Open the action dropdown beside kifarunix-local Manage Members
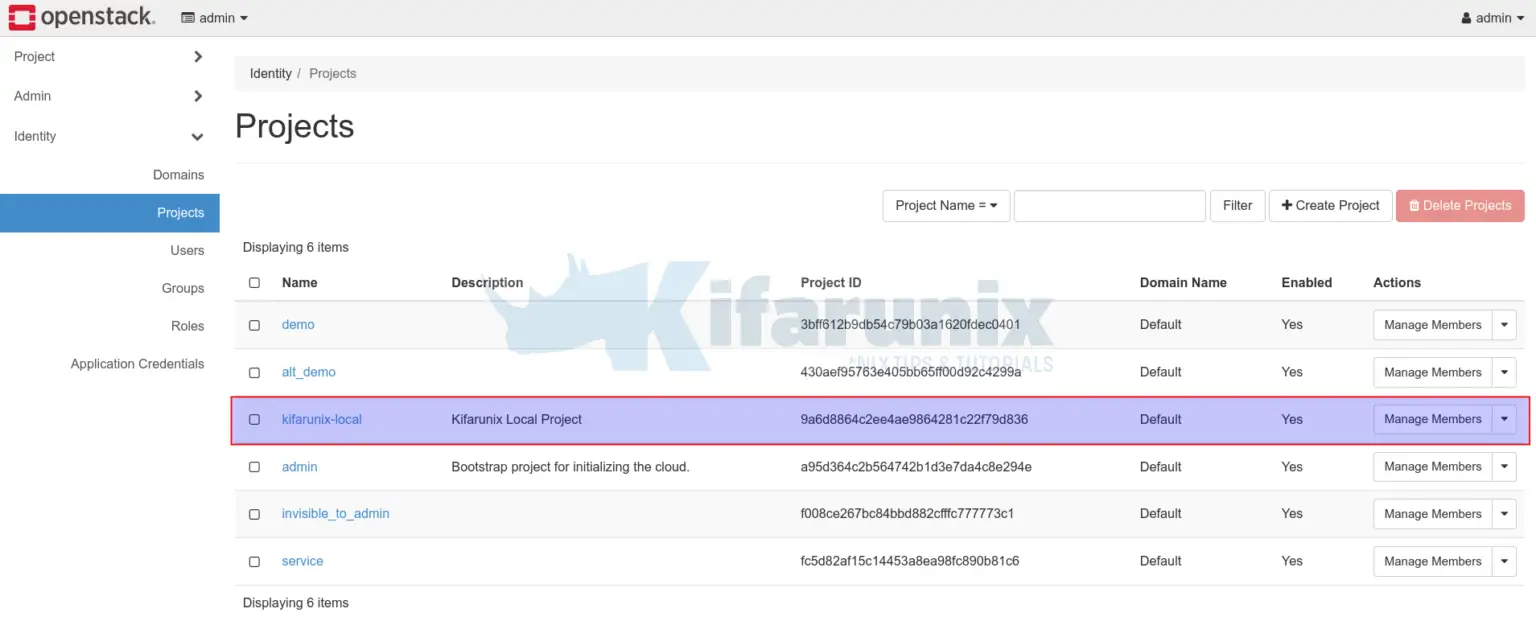The image size is (1536, 625). [1504, 419]
